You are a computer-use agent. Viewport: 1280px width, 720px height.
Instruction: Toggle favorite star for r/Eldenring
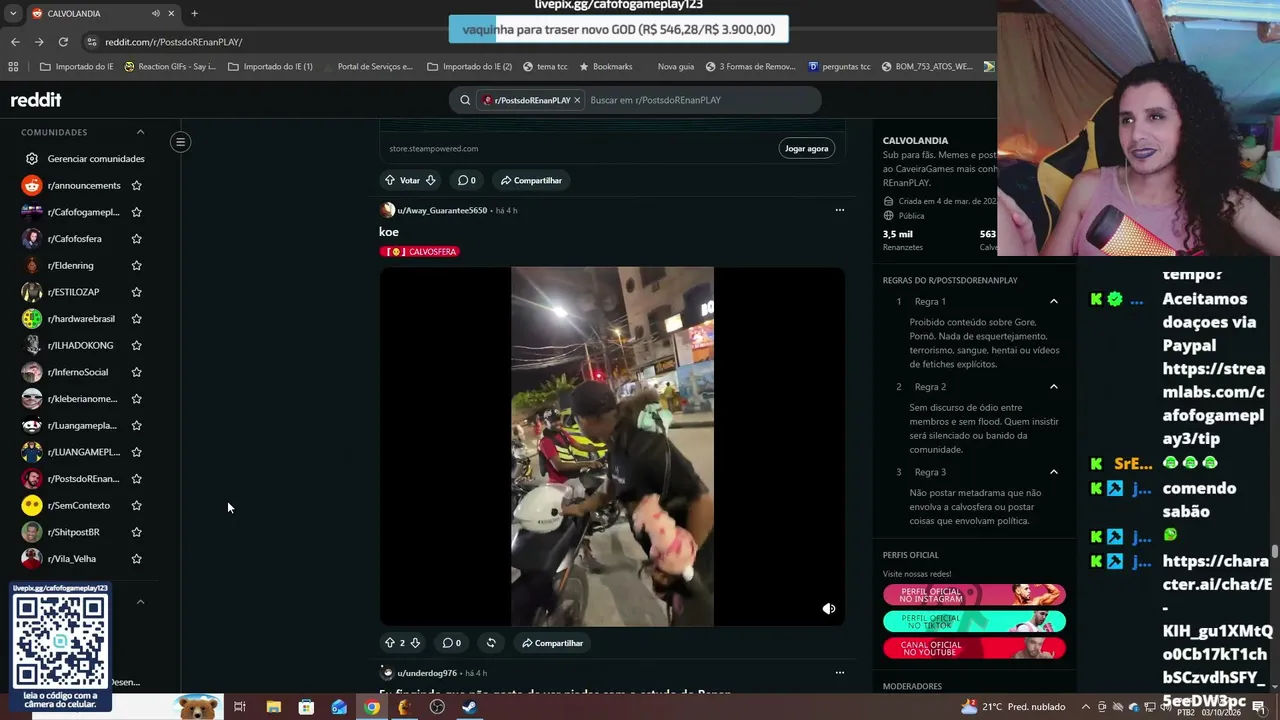tap(136, 266)
